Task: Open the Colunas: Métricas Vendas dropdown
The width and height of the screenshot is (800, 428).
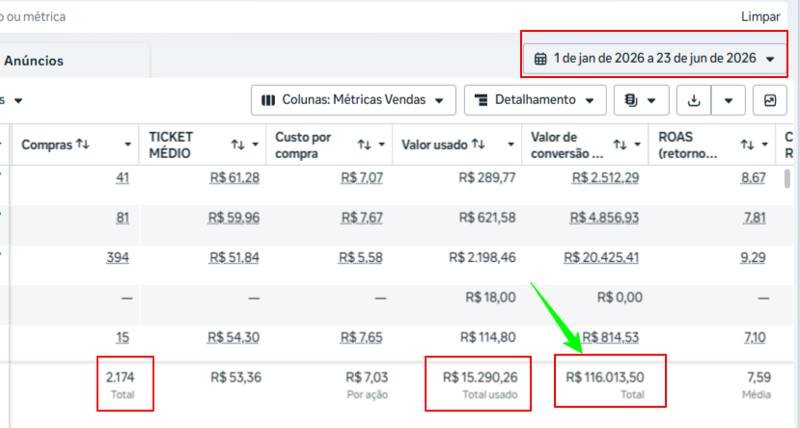Action: pos(353,100)
